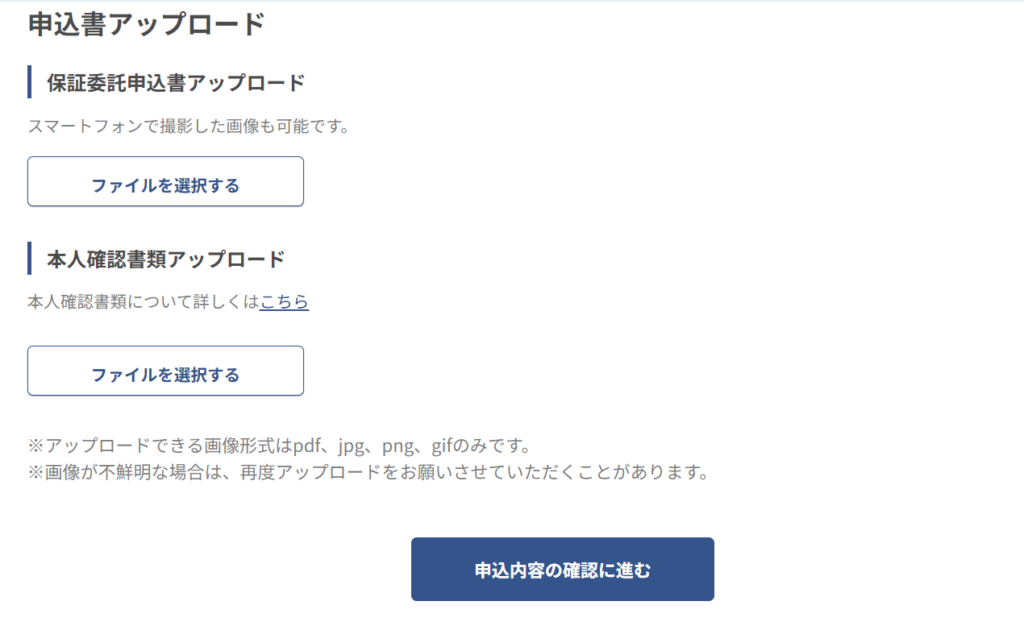Open the こちら link for 本人確認書類 details
1024x622 pixels.
click(284, 302)
